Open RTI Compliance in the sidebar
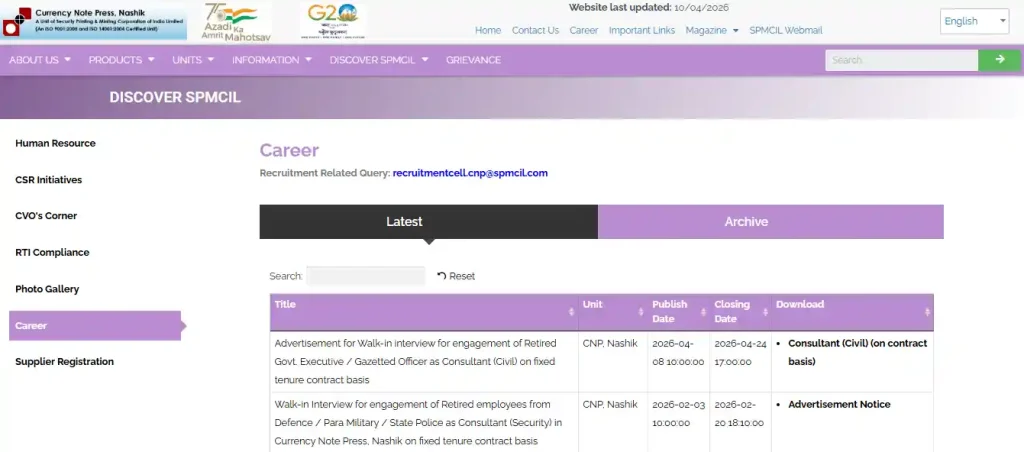The image size is (1024, 452). (52, 253)
